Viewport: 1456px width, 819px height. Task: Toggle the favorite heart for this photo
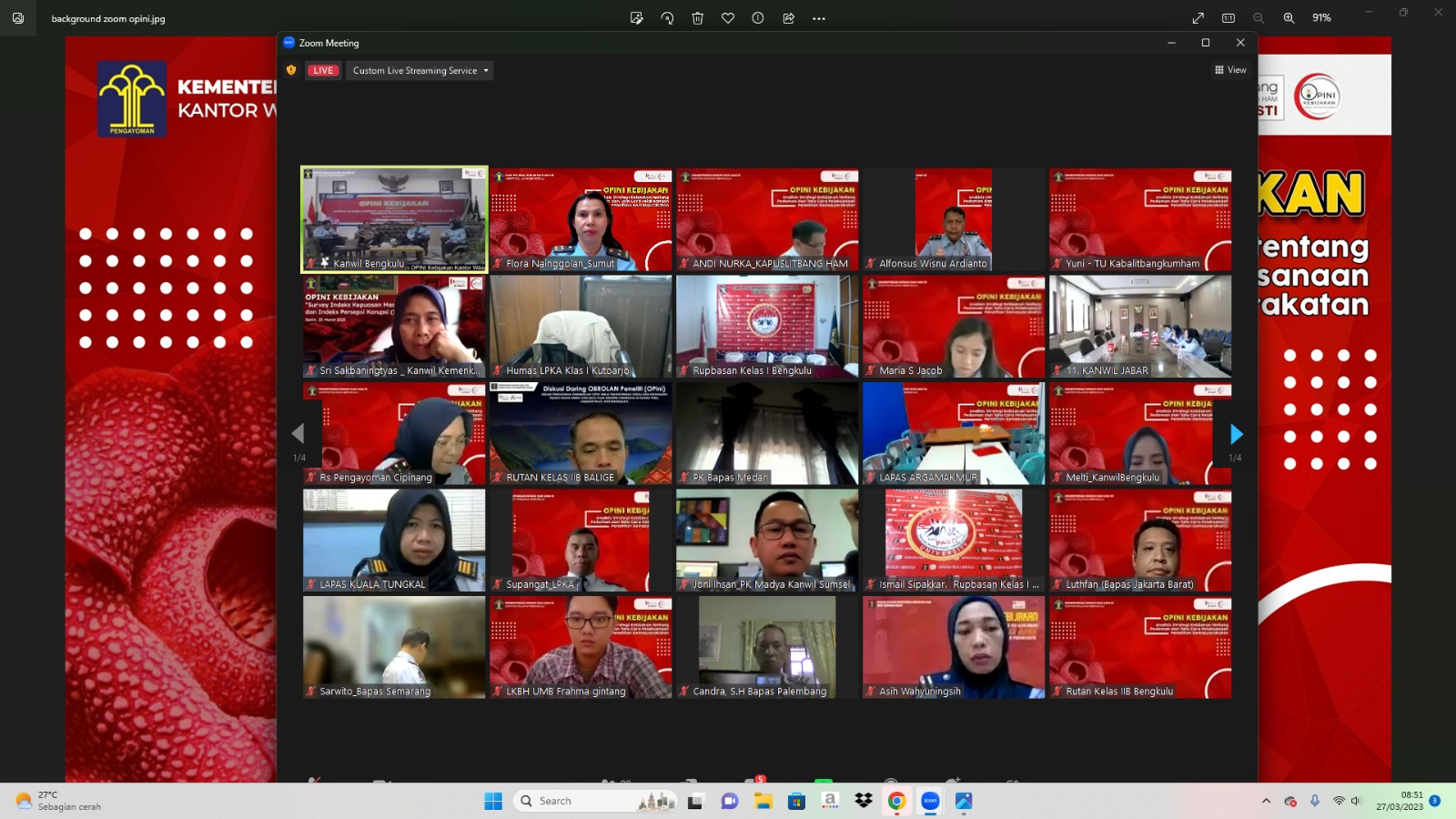(x=728, y=18)
